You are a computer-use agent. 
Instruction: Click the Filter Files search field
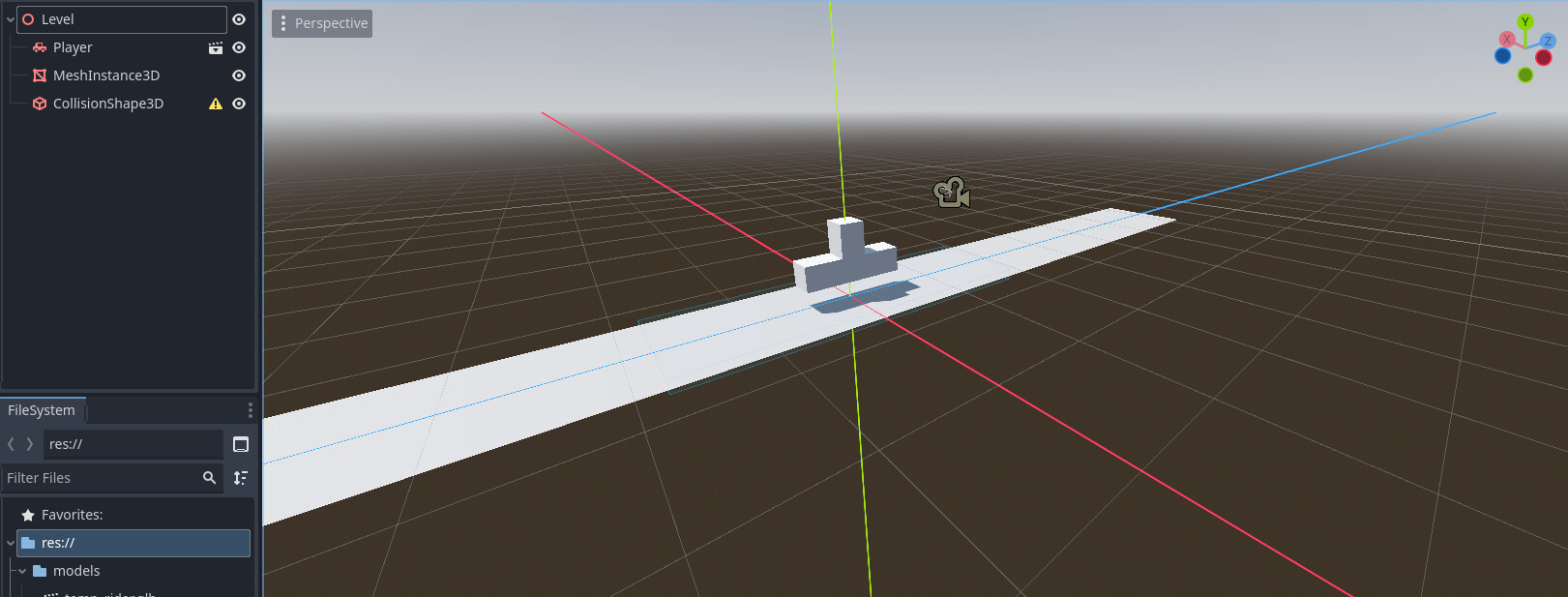102,478
